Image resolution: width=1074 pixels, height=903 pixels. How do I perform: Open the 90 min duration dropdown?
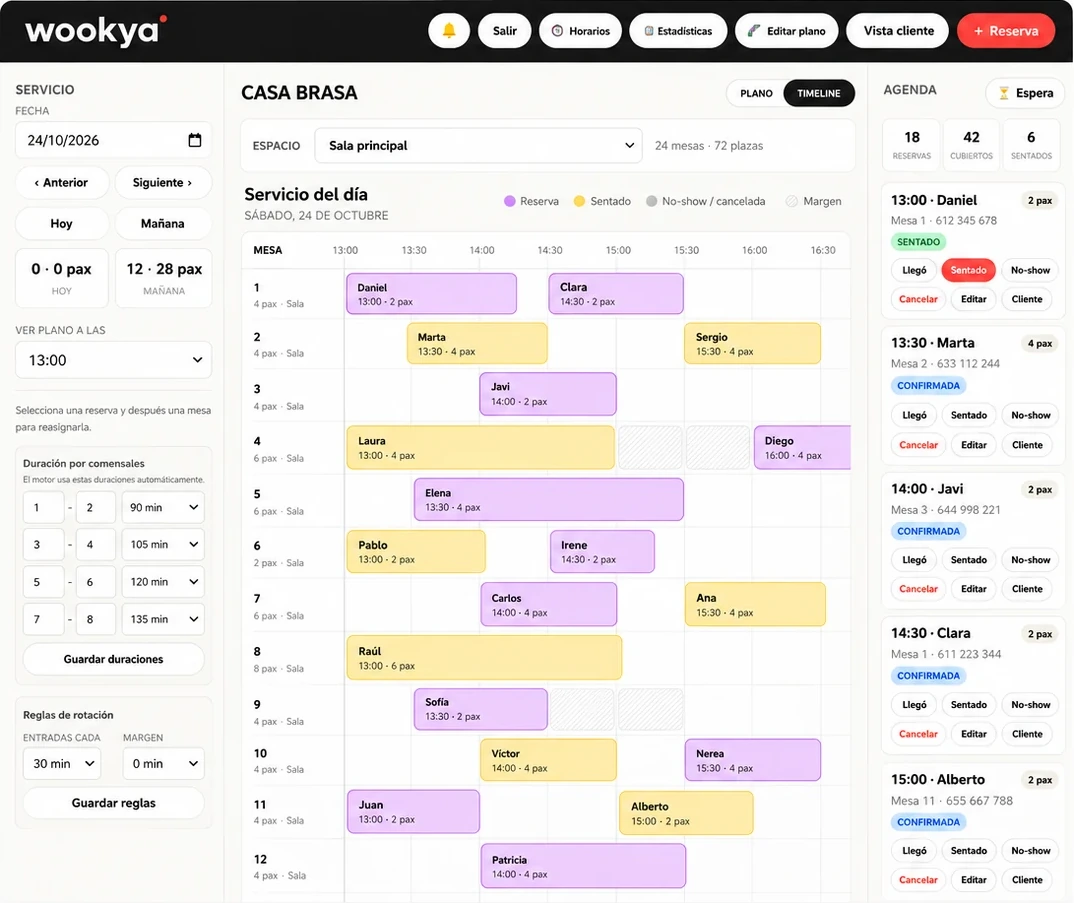click(x=163, y=508)
